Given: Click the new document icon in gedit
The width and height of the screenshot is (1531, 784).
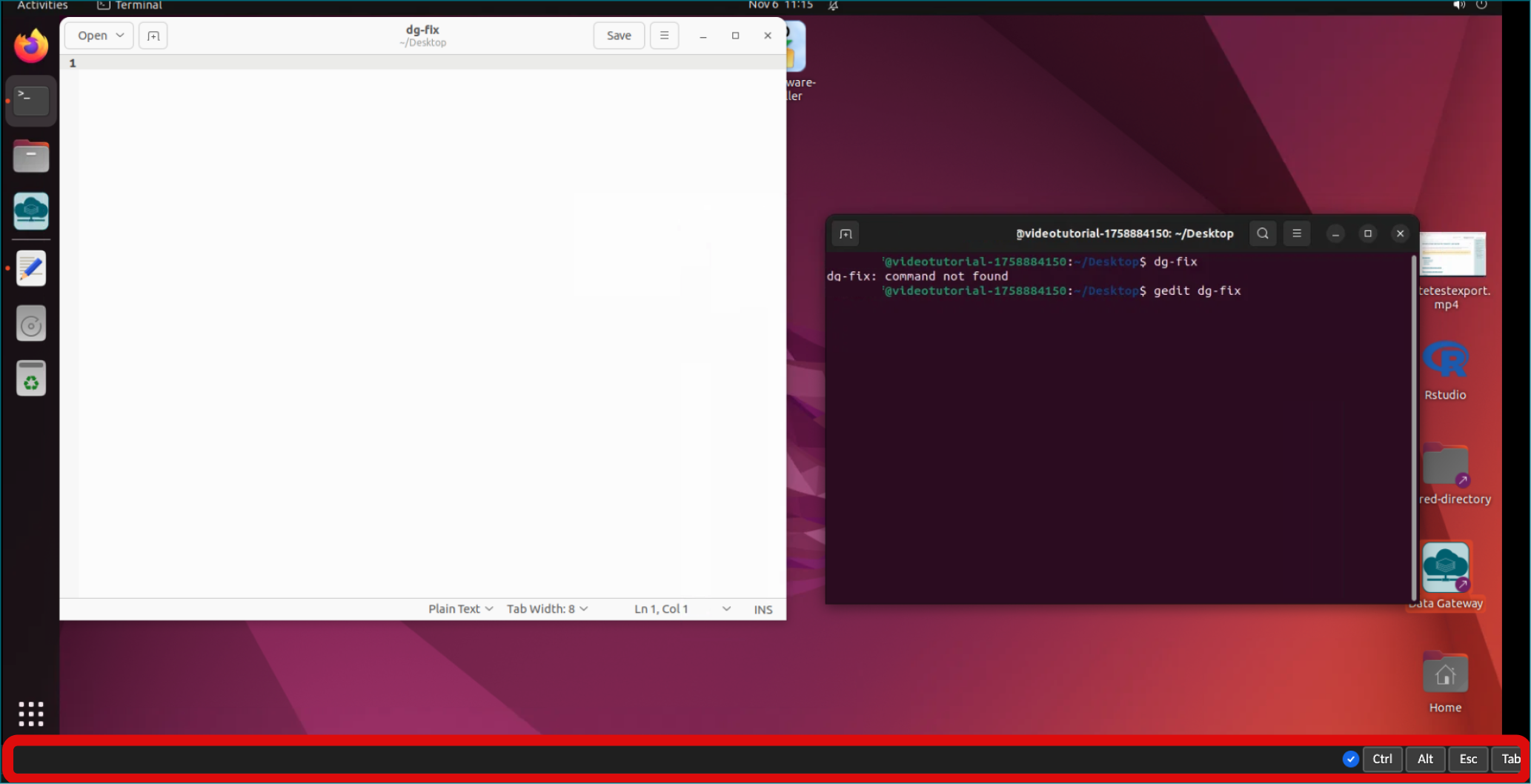Looking at the screenshot, I should (153, 36).
